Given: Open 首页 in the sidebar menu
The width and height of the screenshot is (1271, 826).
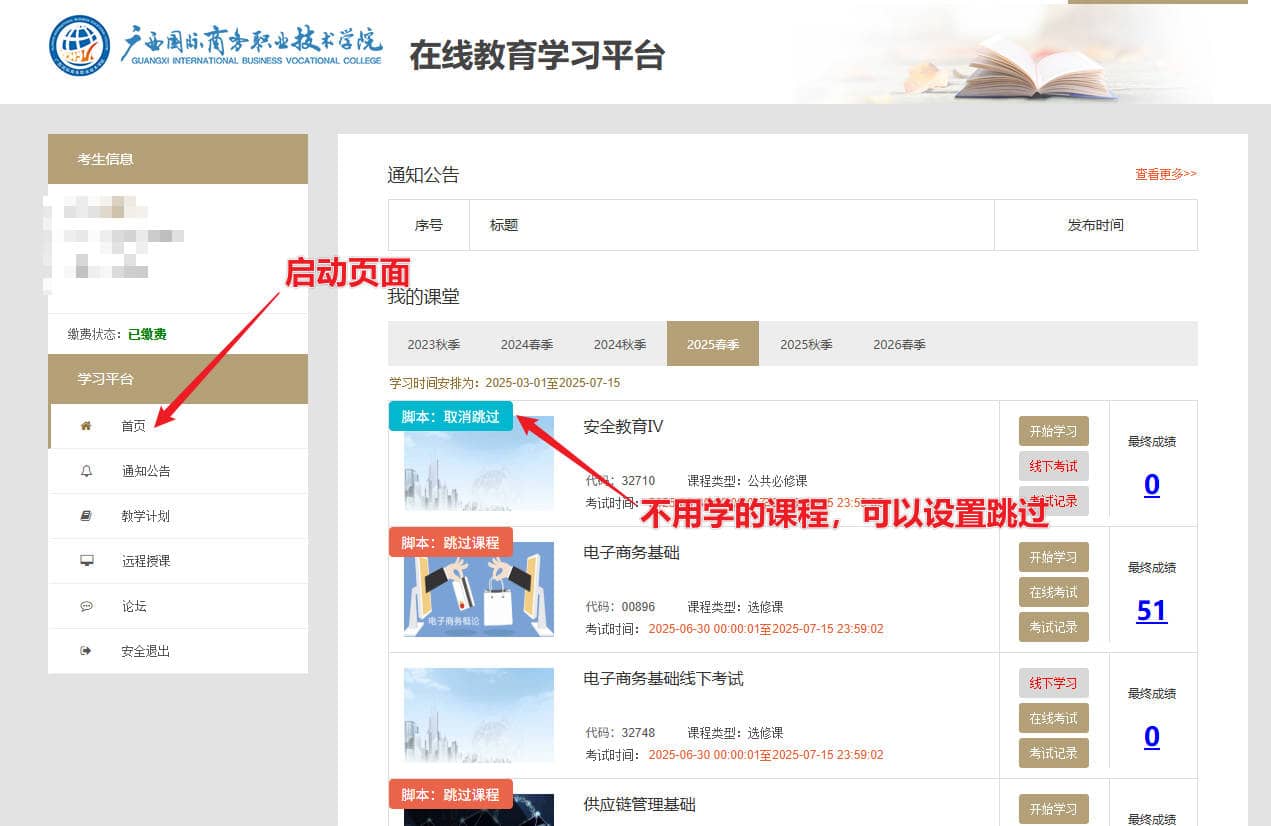Looking at the screenshot, I should [x=178, y=426].
